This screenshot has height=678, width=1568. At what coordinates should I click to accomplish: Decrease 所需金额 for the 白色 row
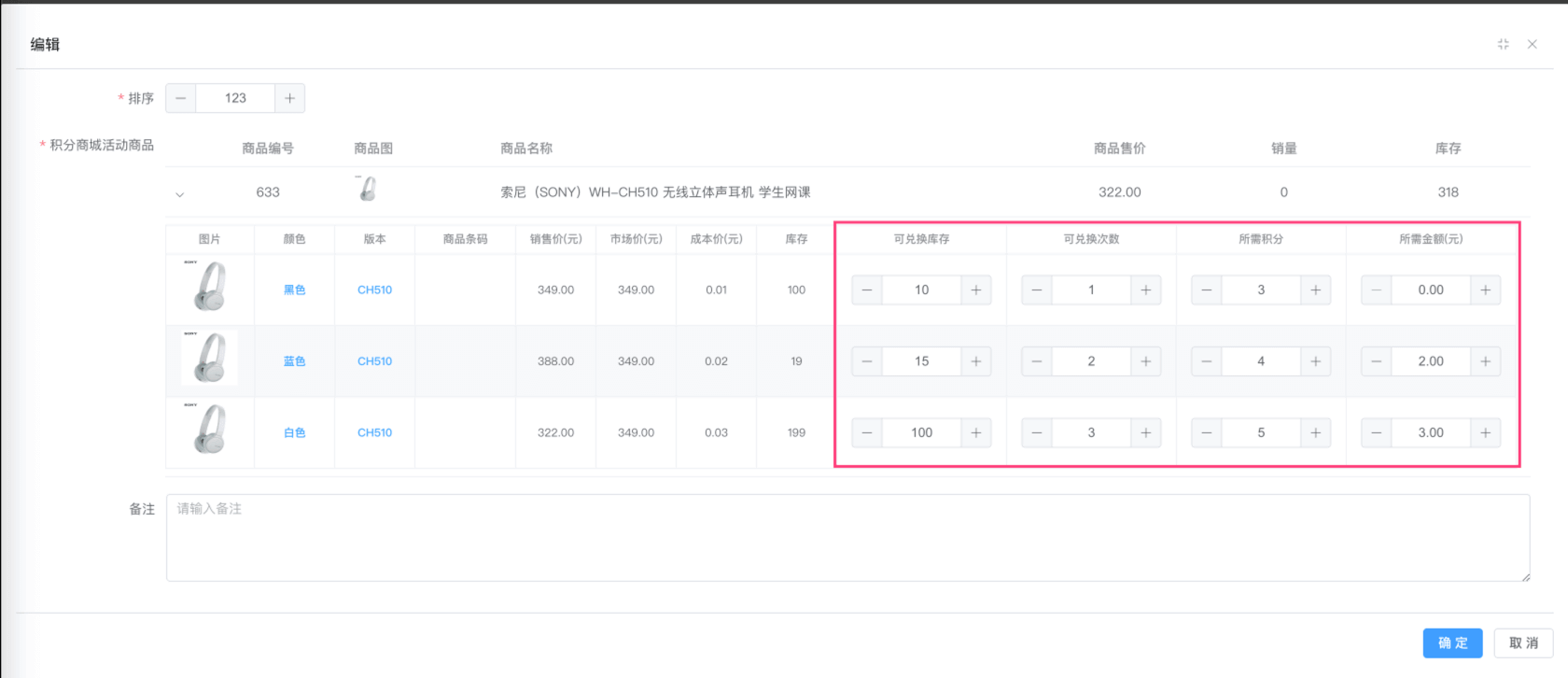[1377, 433]
